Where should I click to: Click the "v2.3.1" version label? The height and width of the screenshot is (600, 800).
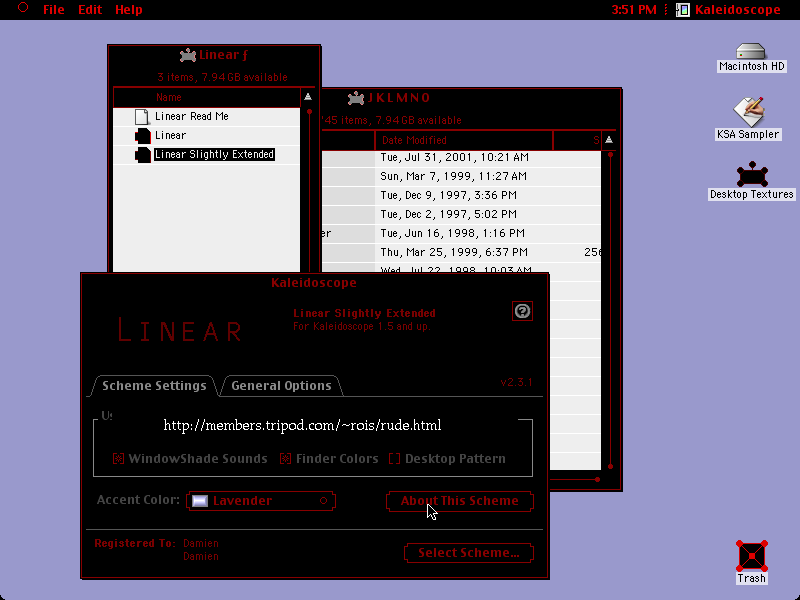point(516,383)
